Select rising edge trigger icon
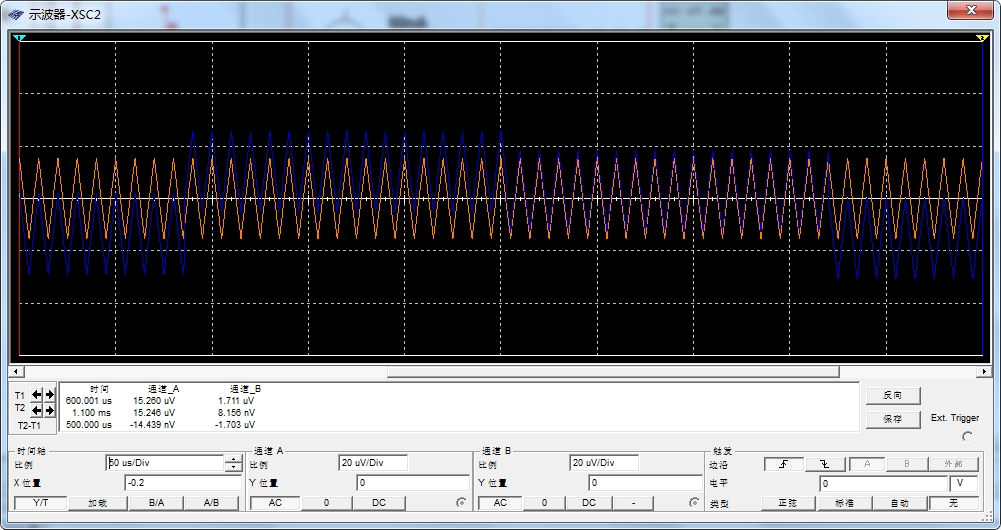The height and width of the screenshot is (530, 1001). click(x=783, y=464)
